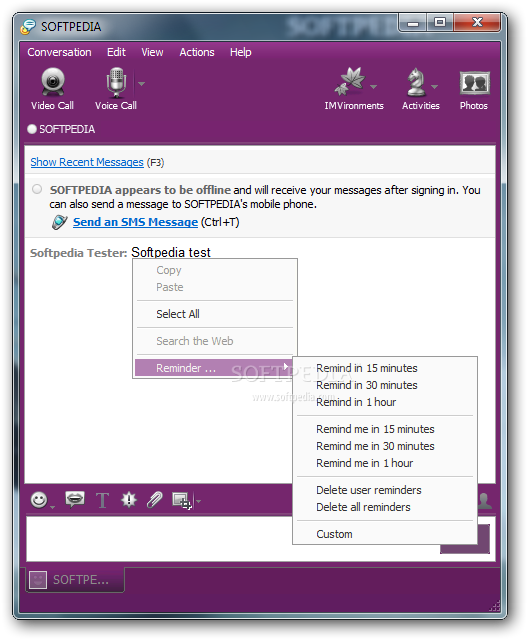Expand emoticon picker small arrow

pyautogui.click(x=53, y=507)
